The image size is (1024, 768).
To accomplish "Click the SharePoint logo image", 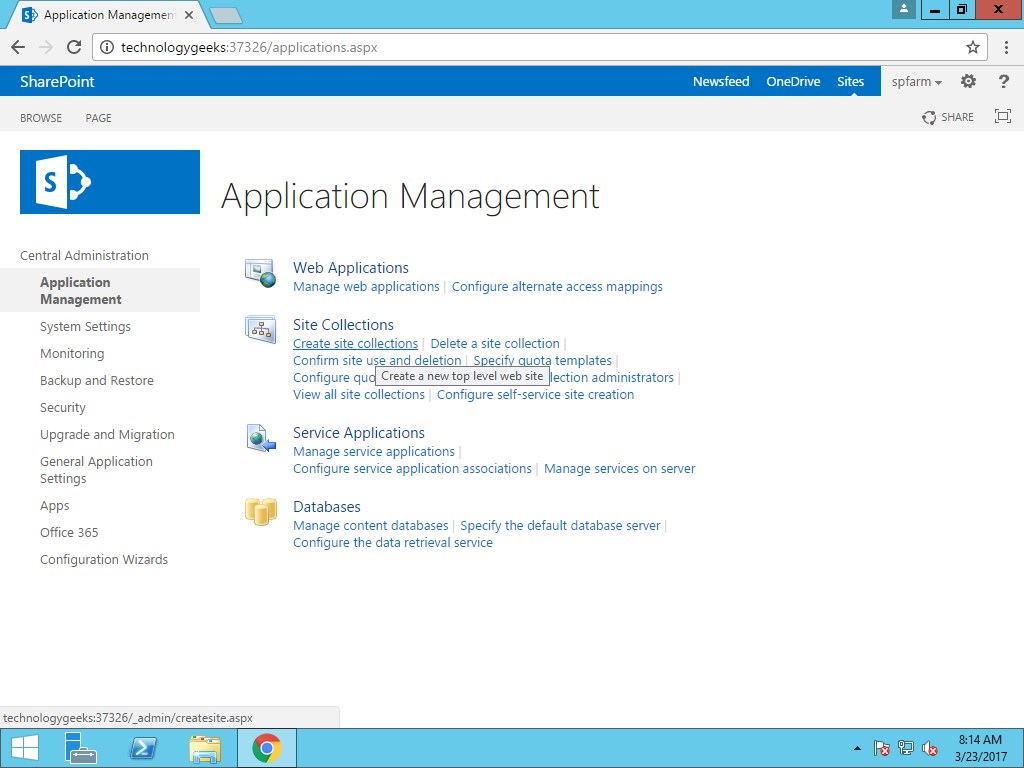I will (110, 182).
